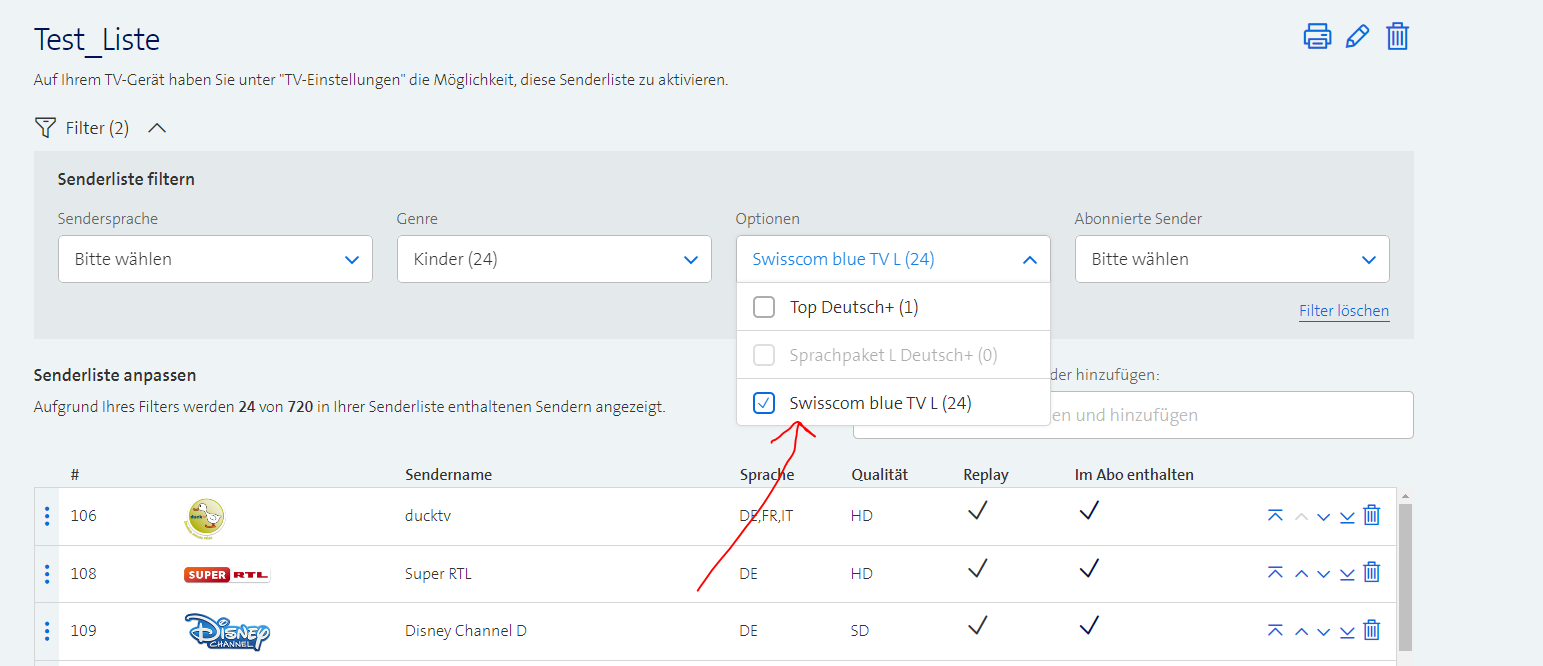1543x666 pixels.
Task: Check the Top Deutsch+ option
Action: (764, 306)
